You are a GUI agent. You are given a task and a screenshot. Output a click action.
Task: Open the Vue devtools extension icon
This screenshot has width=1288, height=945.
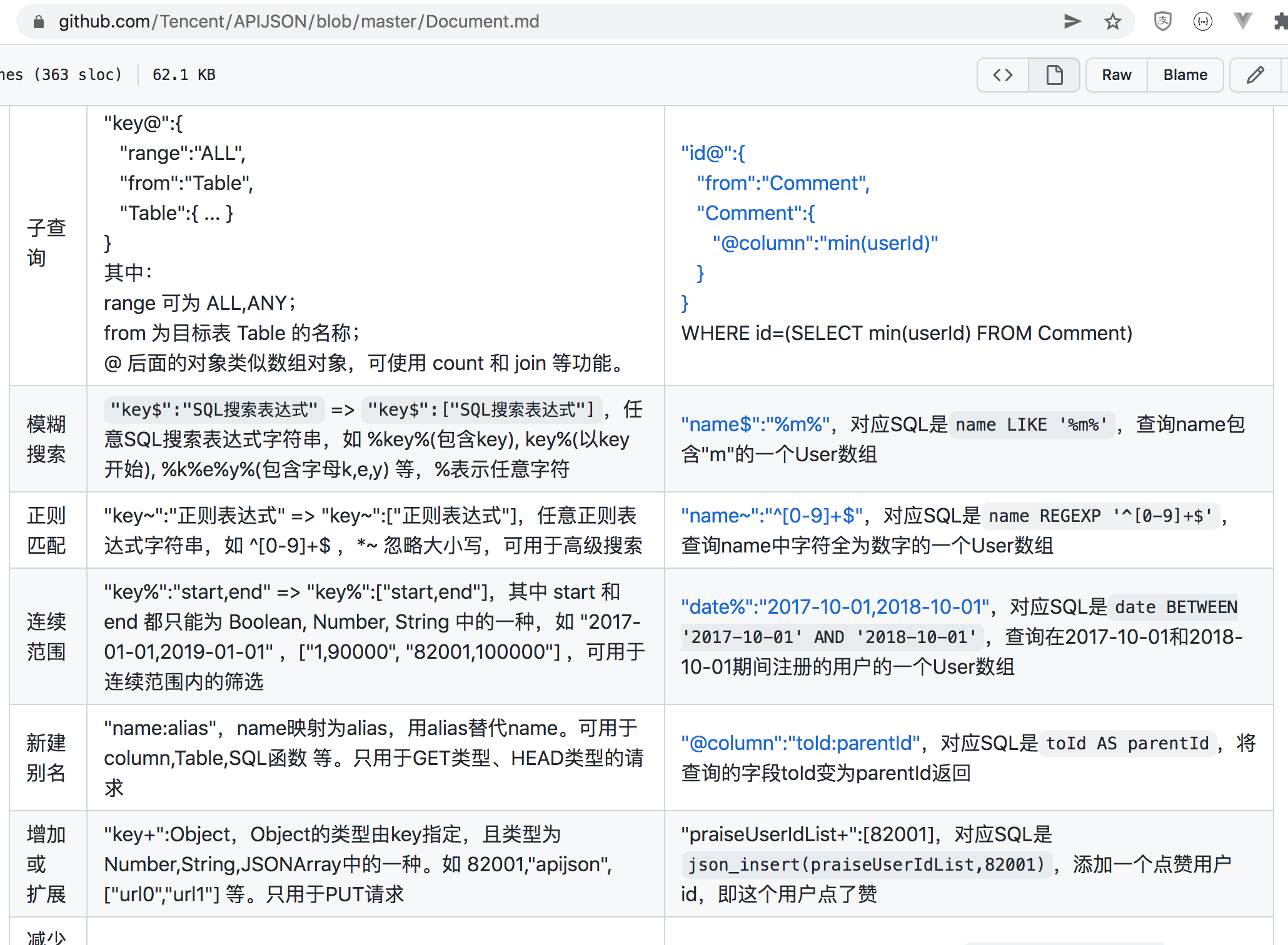pos(1242,21)
